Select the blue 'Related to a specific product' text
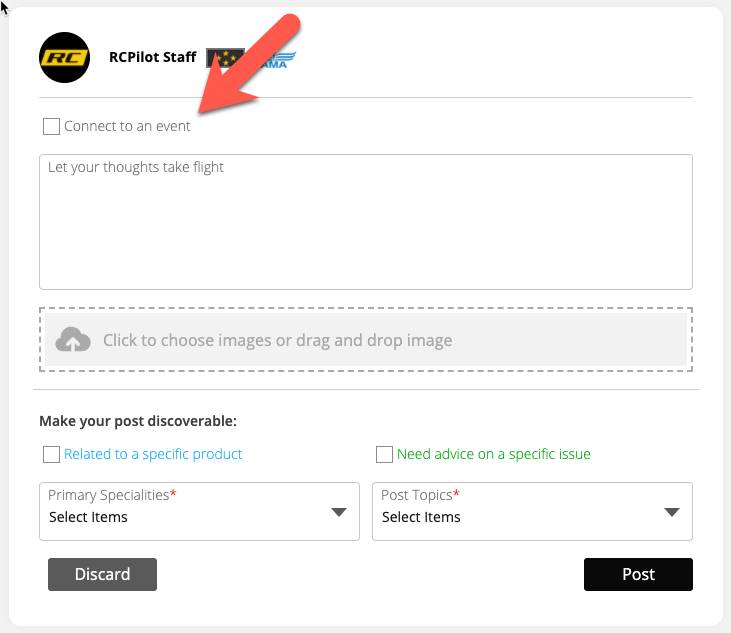The width and height of the screenshot is (731, 633). (x=153, y=454)
